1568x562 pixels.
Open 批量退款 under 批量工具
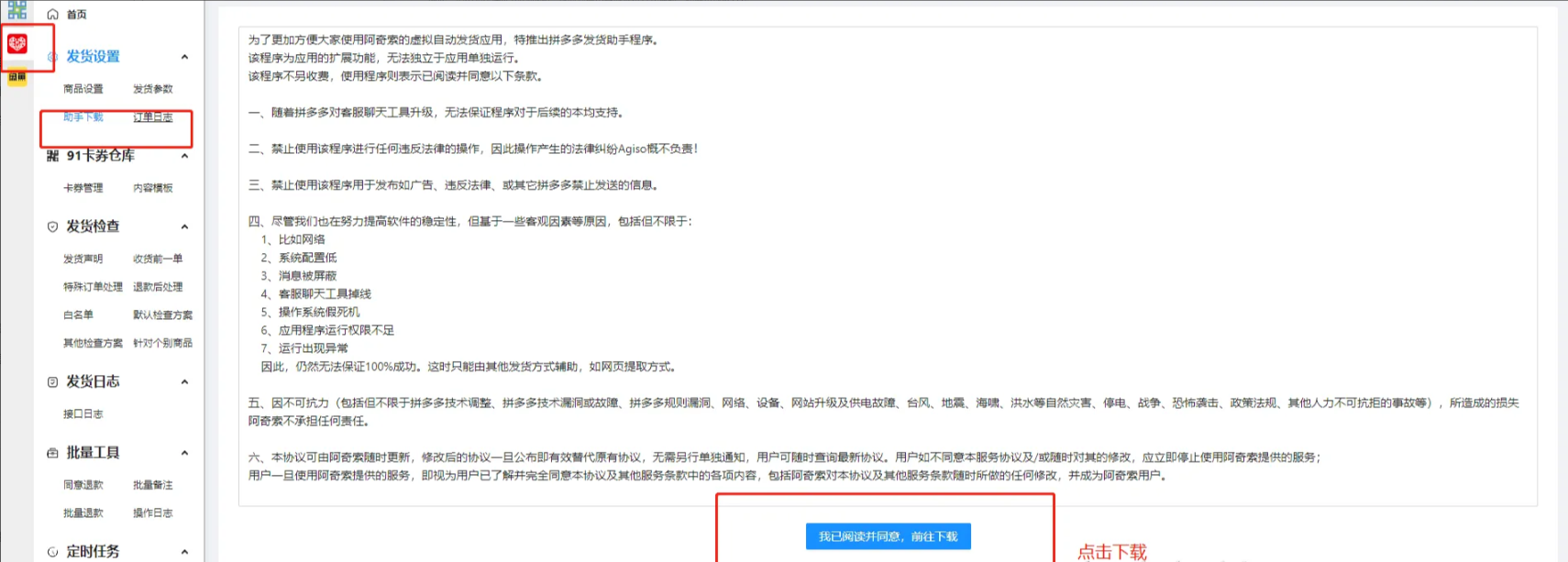click(x=83, y=513)
